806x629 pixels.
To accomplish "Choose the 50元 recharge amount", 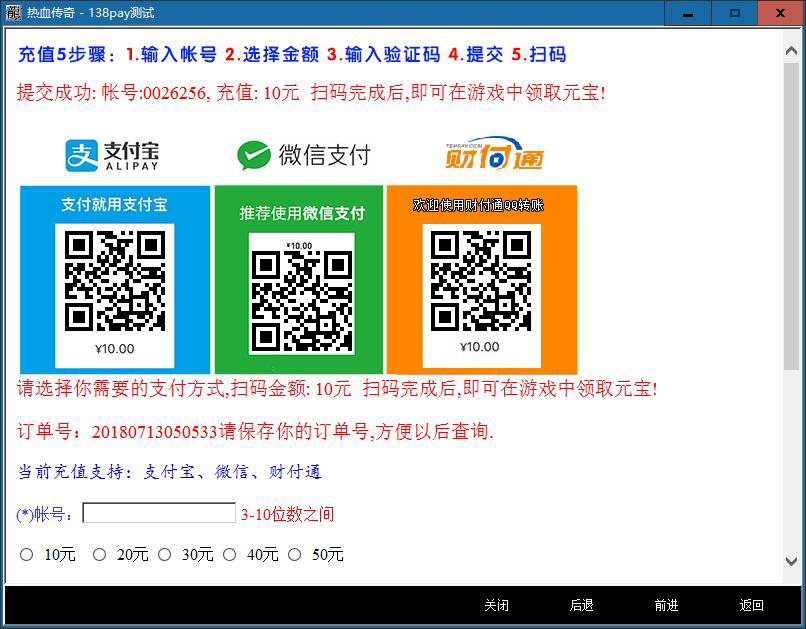I will click(295, 554).
